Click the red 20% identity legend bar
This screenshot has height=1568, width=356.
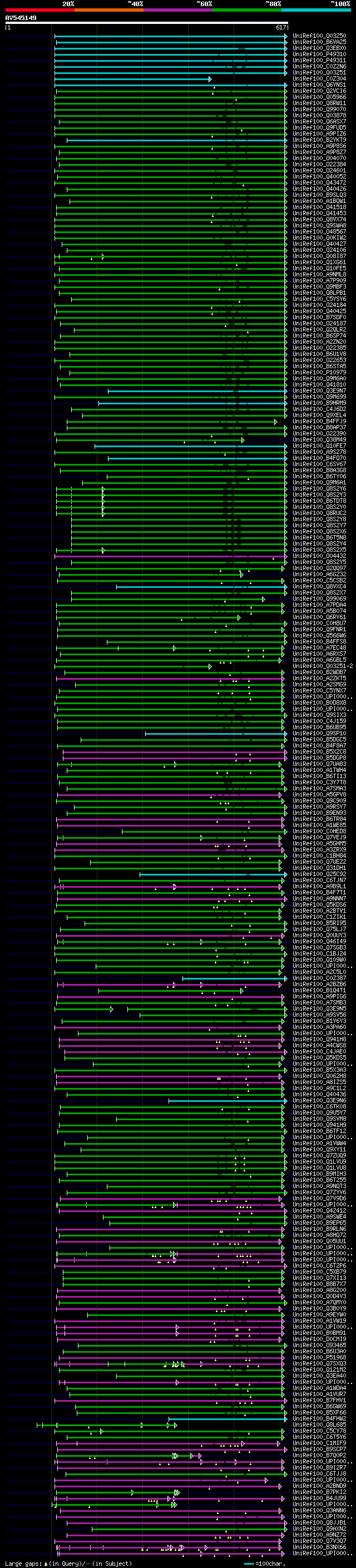pyautogui.click(x=40, y=10)
